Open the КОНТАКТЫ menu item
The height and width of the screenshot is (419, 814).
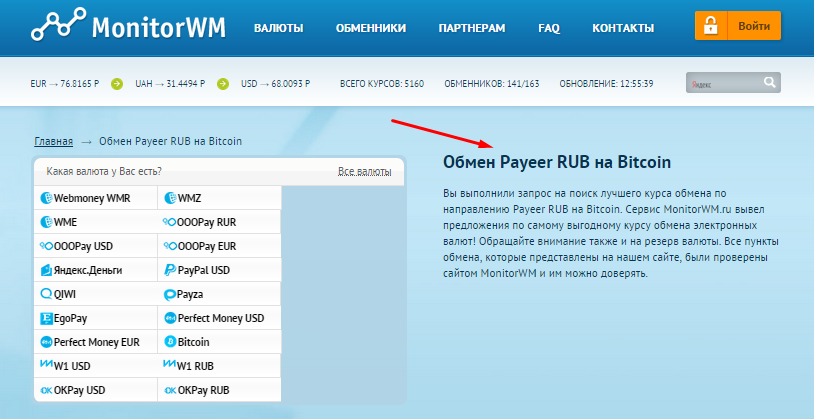pyautogui.click(x=623, y=28)
